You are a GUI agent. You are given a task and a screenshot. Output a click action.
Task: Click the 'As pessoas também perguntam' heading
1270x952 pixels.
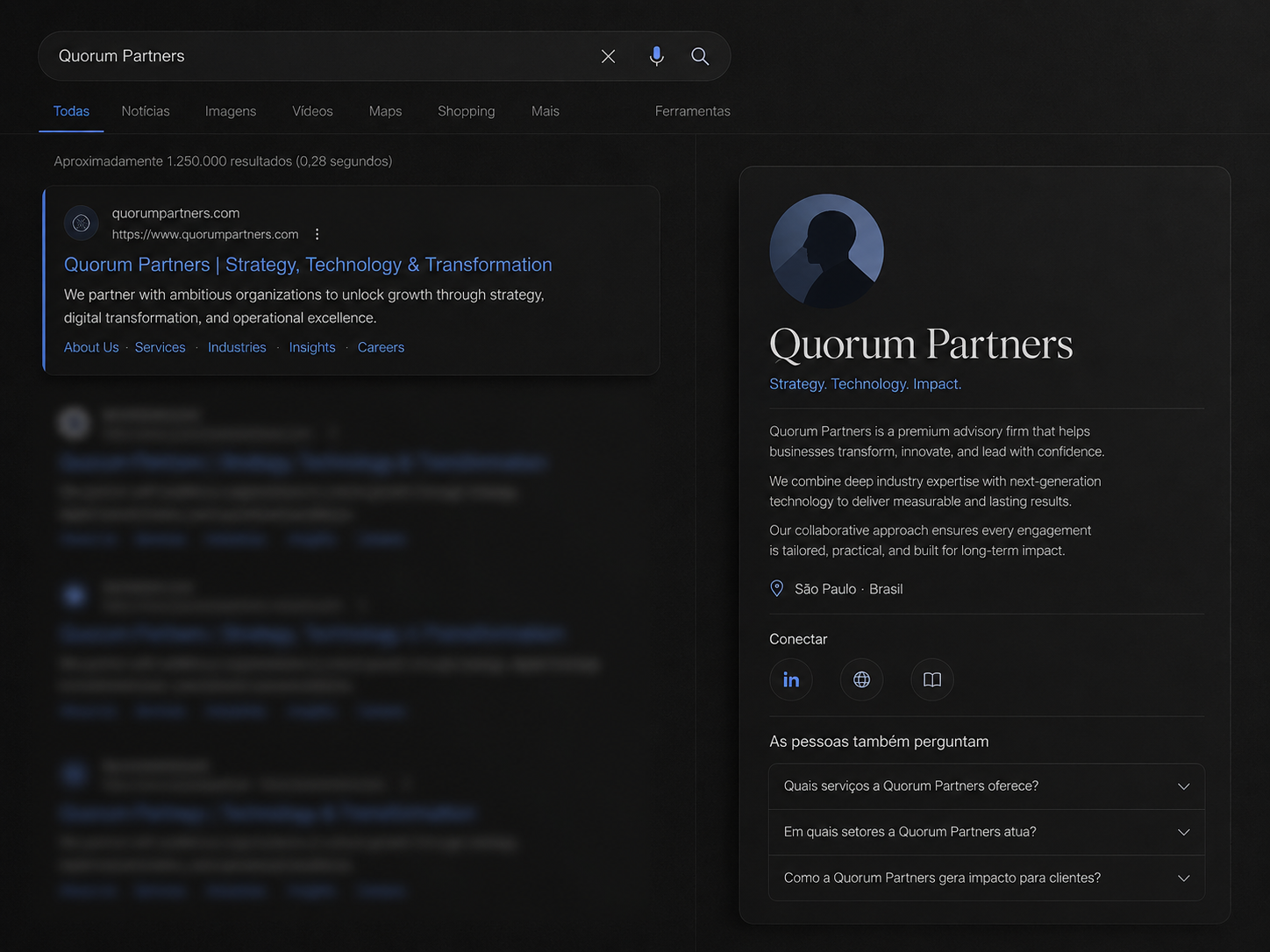[879, 742]
